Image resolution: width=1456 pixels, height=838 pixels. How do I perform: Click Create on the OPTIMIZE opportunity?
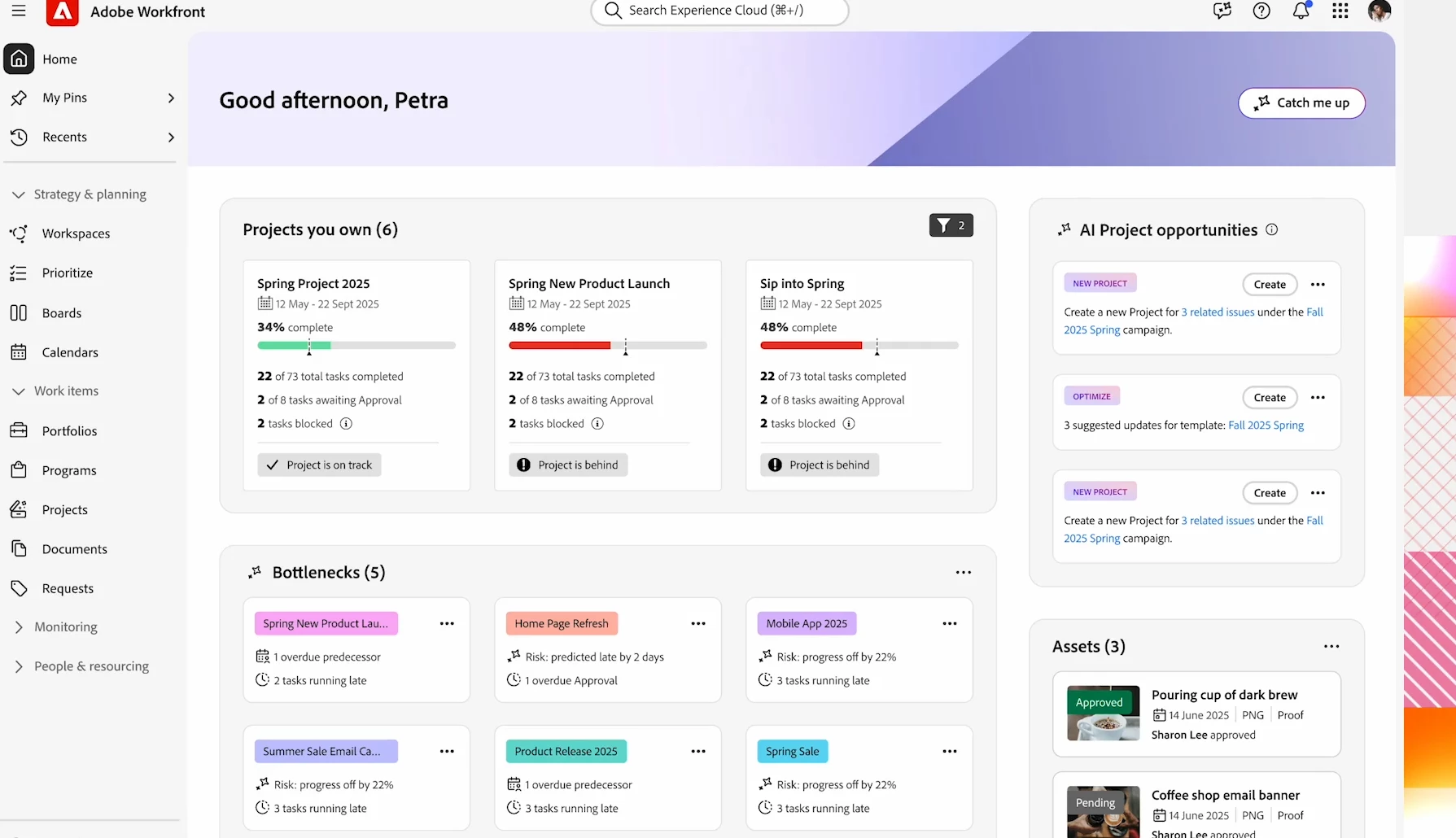(x=1270, y=397)
